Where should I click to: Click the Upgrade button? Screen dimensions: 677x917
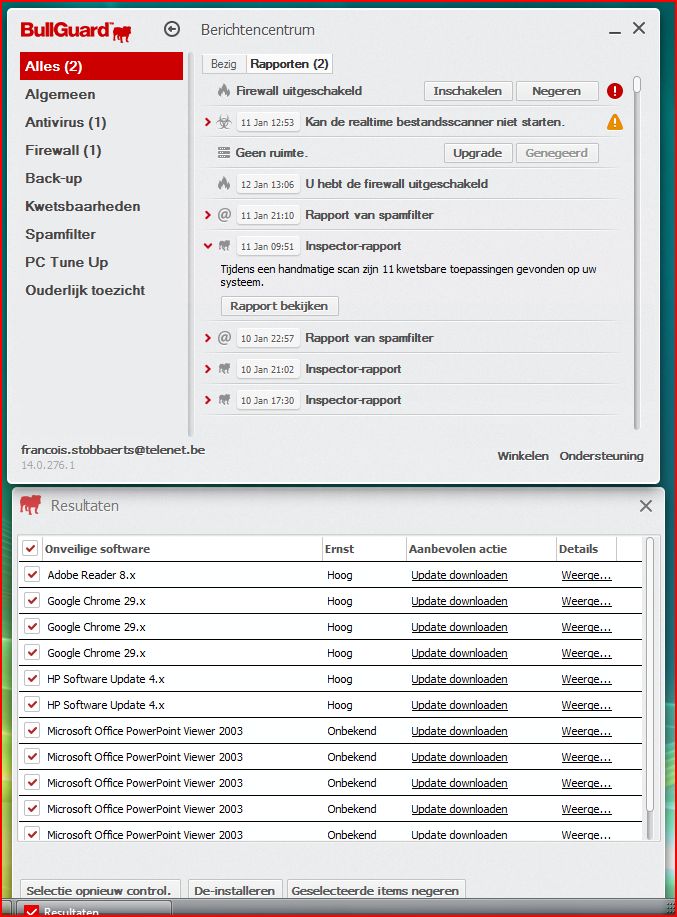478,153
